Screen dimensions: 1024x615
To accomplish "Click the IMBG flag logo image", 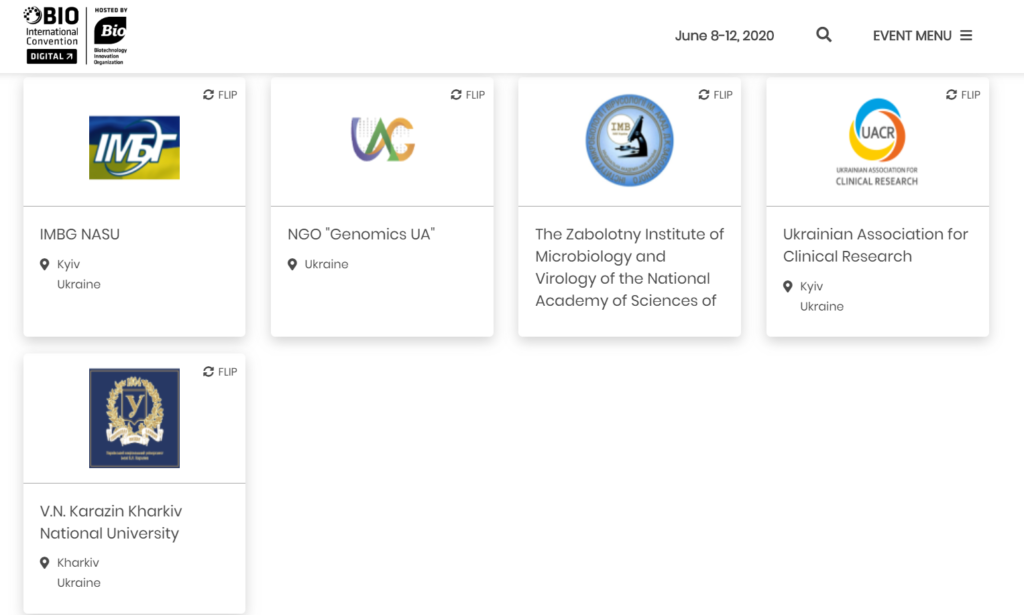I will [135, 148].
